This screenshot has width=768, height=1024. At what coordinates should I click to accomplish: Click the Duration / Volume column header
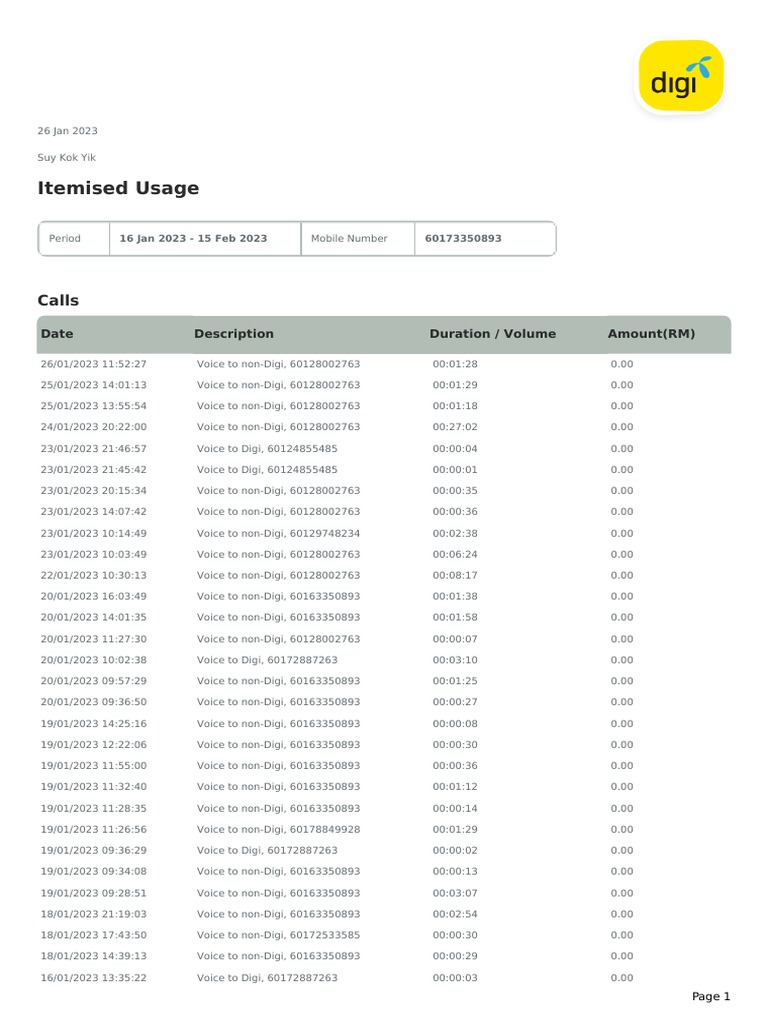[492, 334]
